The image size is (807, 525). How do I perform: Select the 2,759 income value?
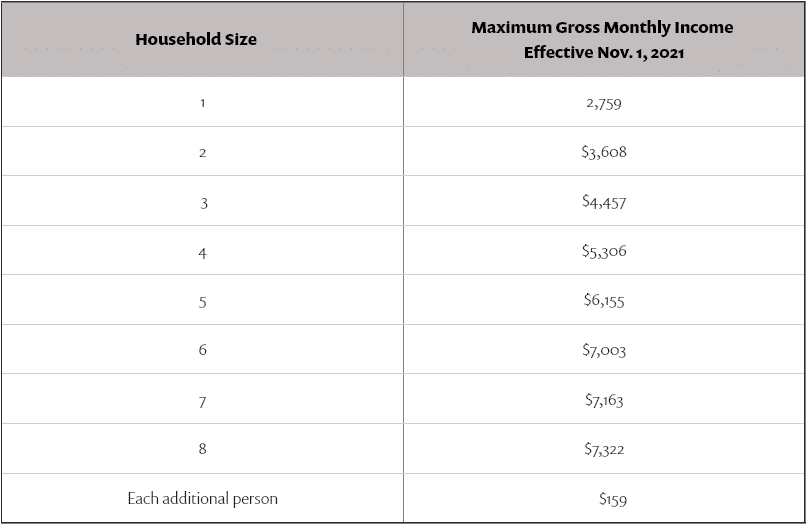tap(605, 102)
